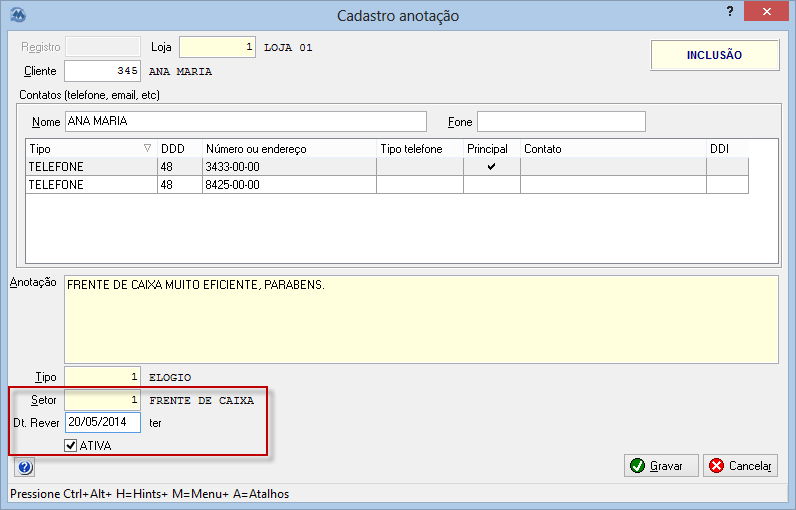Toggle the ATIVA checkbox
The height and width of the screenshot is (510, 796).
click(71, 446)
